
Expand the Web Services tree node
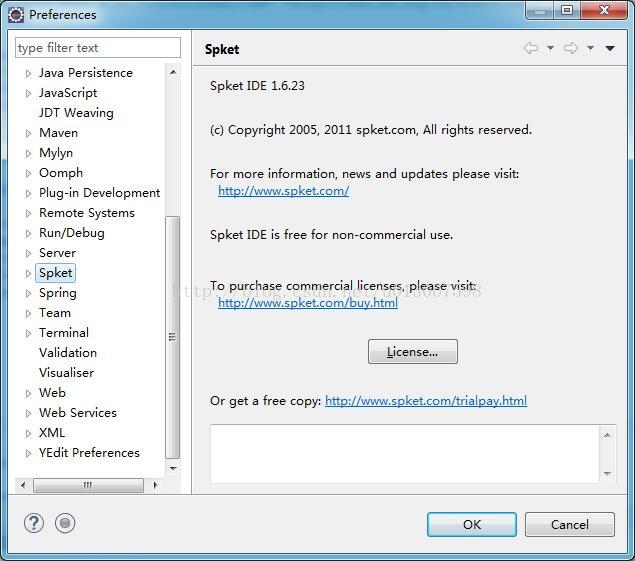[x=28, y=413]
